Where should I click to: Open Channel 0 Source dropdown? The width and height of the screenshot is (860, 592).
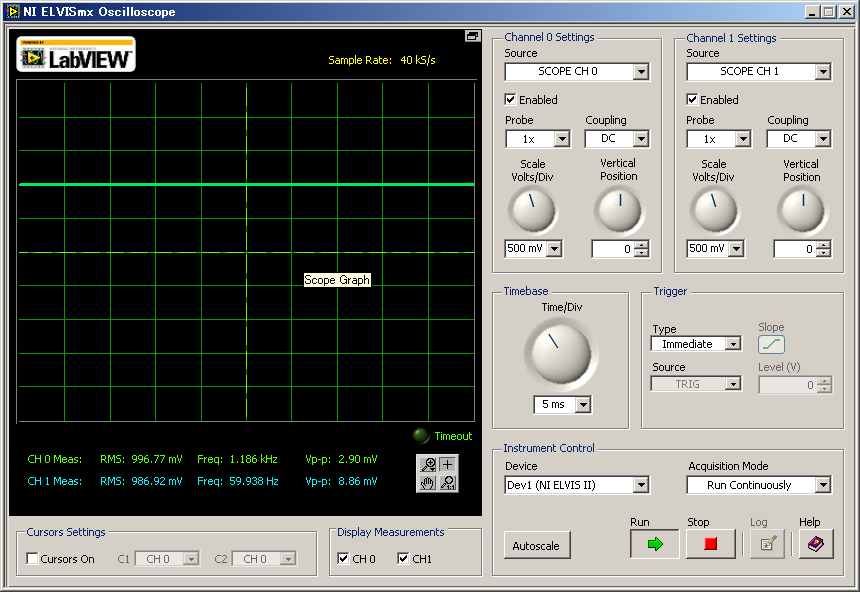point(576,72)
